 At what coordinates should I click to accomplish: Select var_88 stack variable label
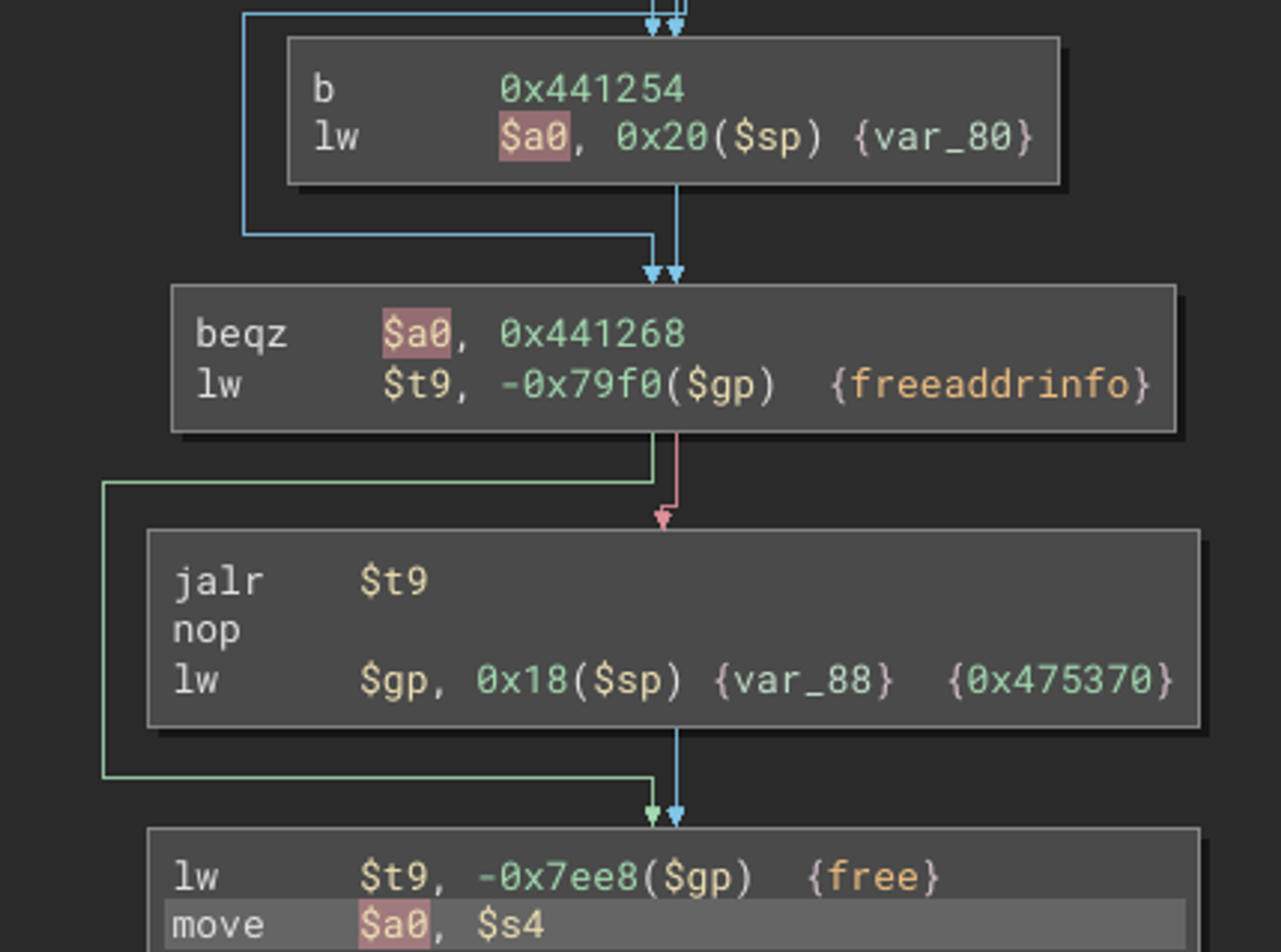click(803, 680)
